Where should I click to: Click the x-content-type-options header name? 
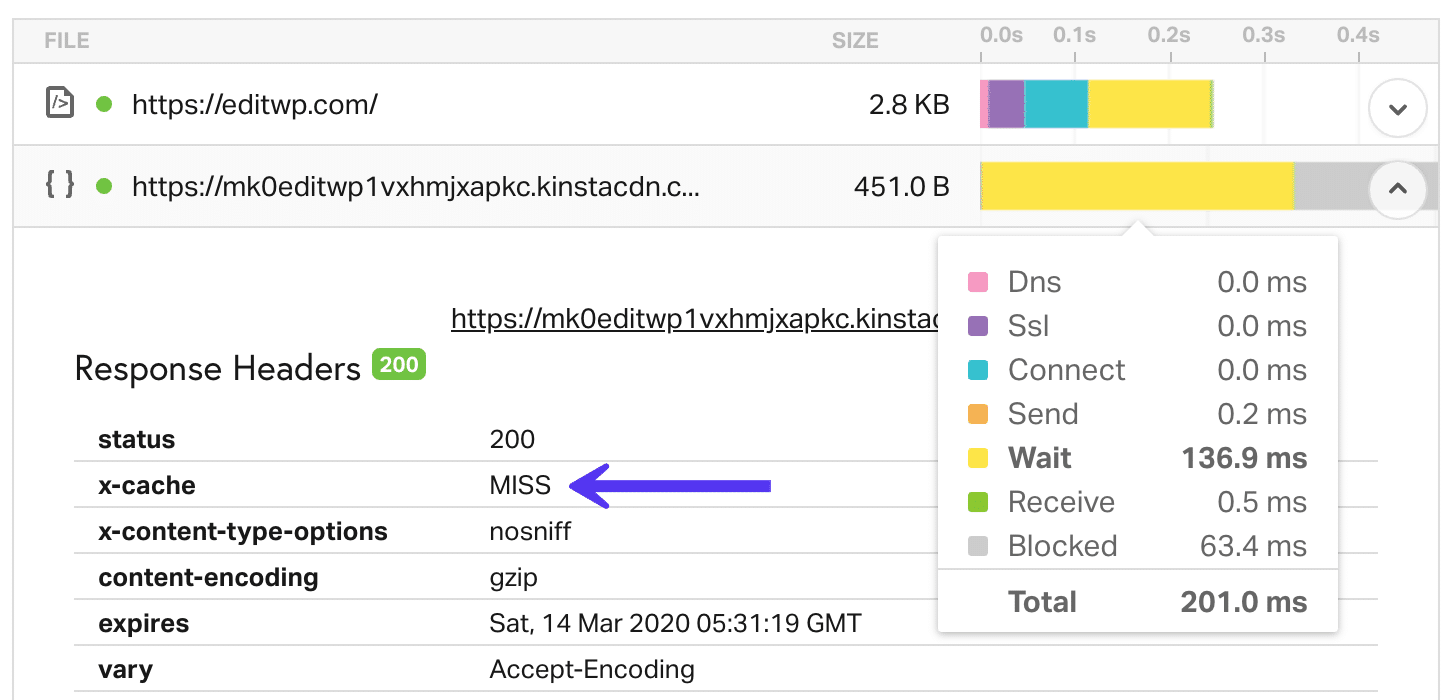pyautogui.click(x=243, y=532)
